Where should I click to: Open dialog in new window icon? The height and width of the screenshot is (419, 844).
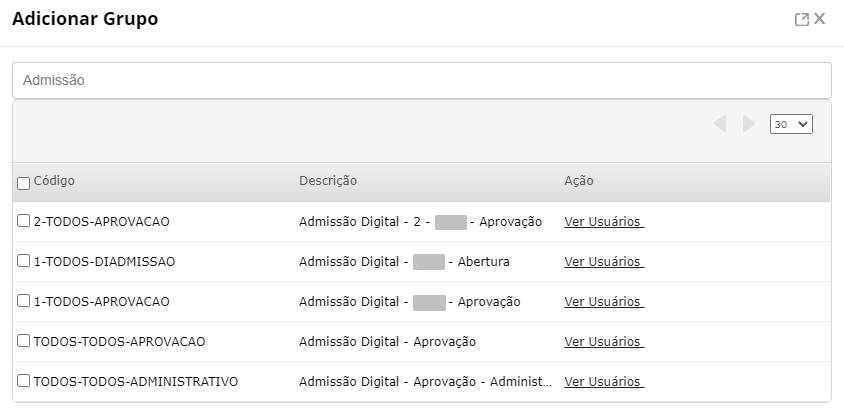point(801,19)
